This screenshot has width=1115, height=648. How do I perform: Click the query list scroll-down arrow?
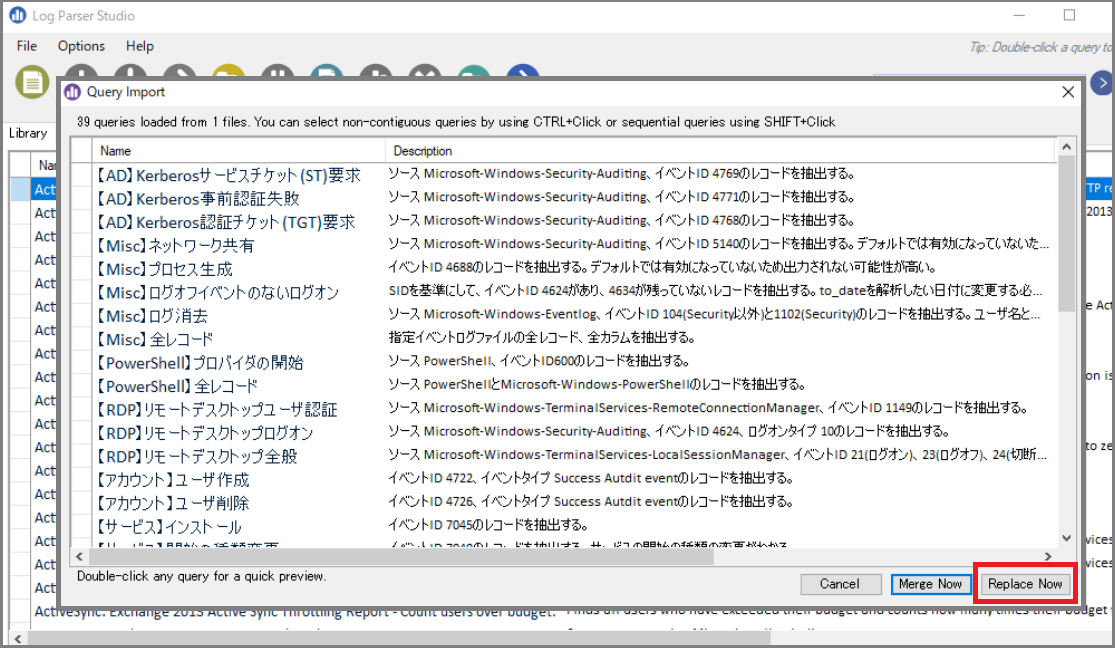pyautogui.click(x=1066, y=538)
